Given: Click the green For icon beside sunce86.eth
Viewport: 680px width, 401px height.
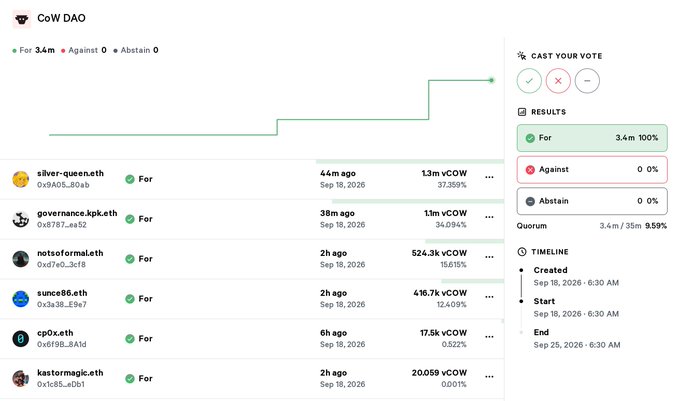Looking at the screenshot, I should [130, 299].
